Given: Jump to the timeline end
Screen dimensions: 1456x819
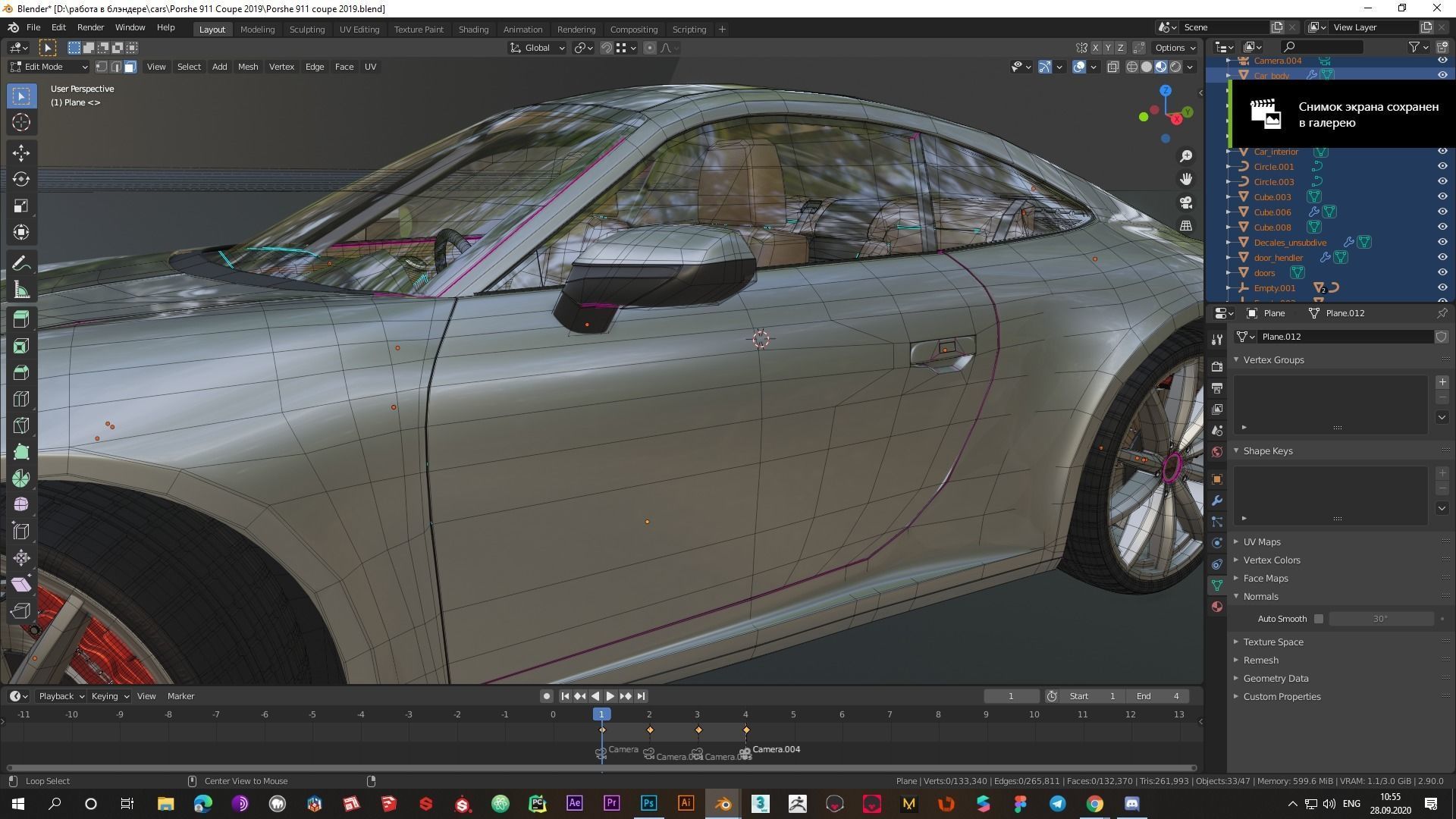Looking at the screenshot, I should tap(641, 696).
